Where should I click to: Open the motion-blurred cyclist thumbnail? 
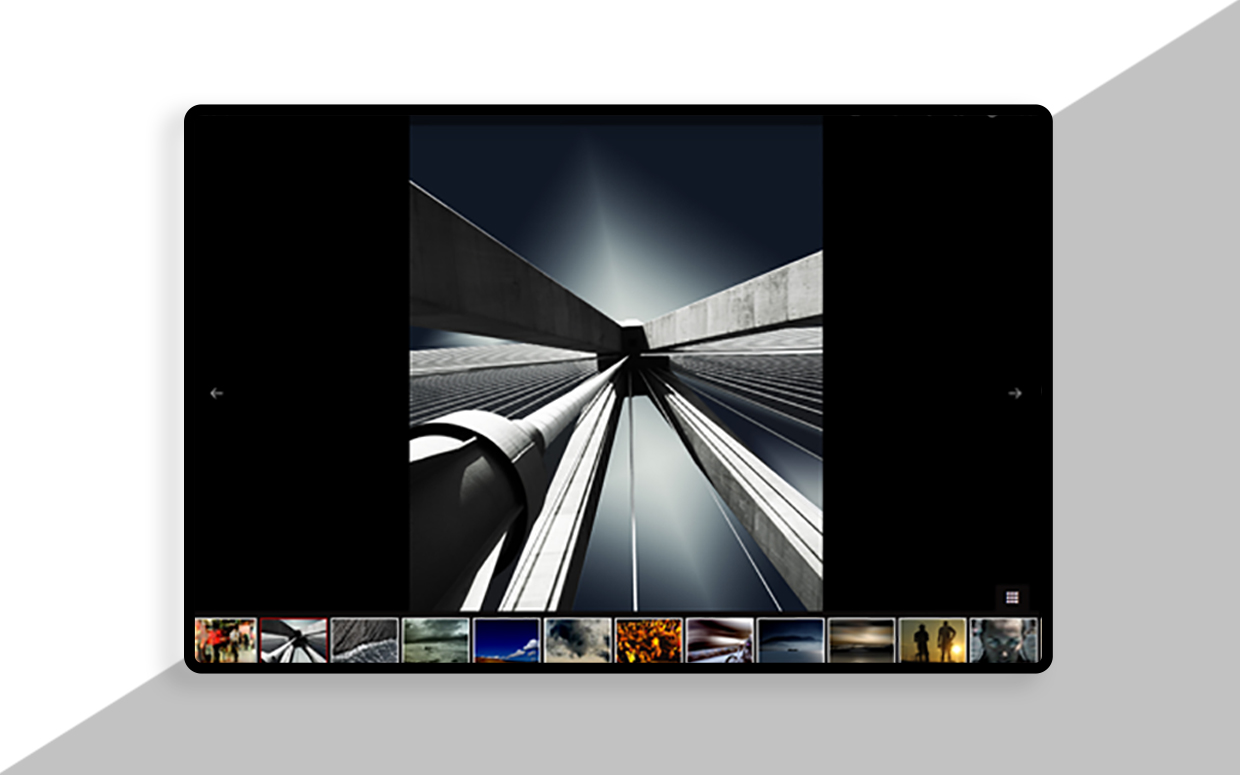coord(720,640)
